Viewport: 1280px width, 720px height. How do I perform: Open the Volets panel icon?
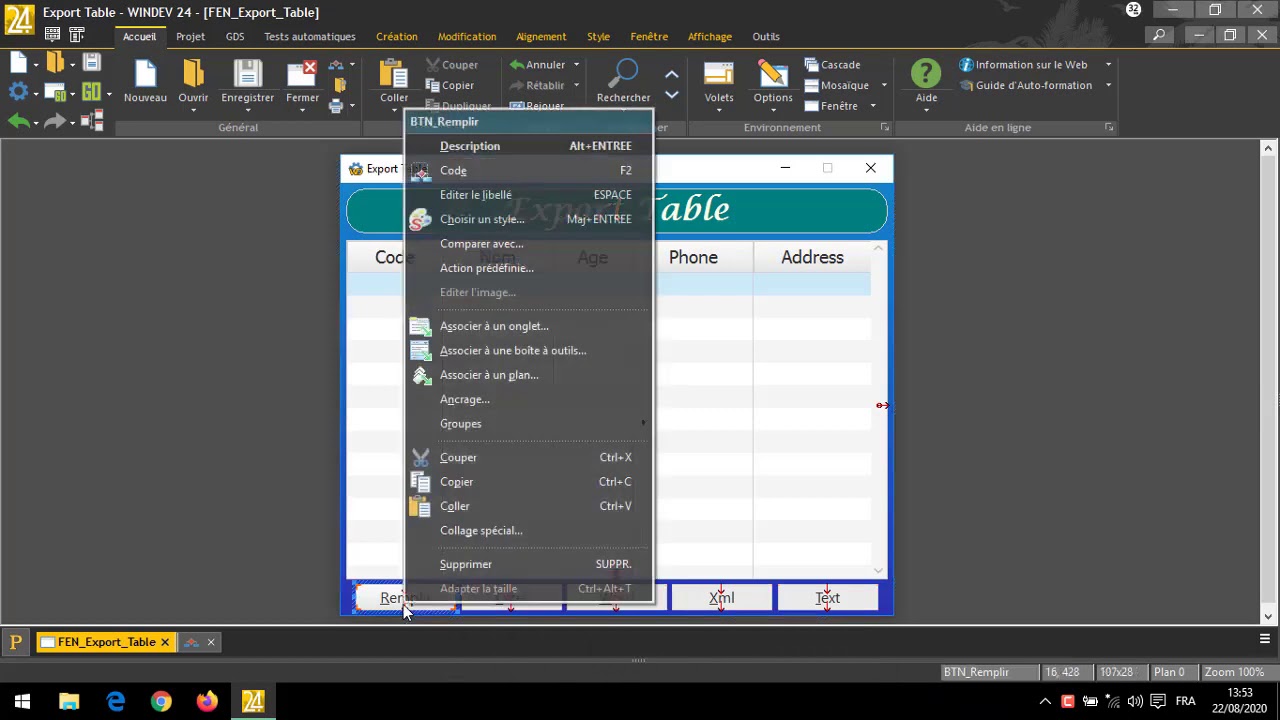pyautogui.click(x=718, y=74)
